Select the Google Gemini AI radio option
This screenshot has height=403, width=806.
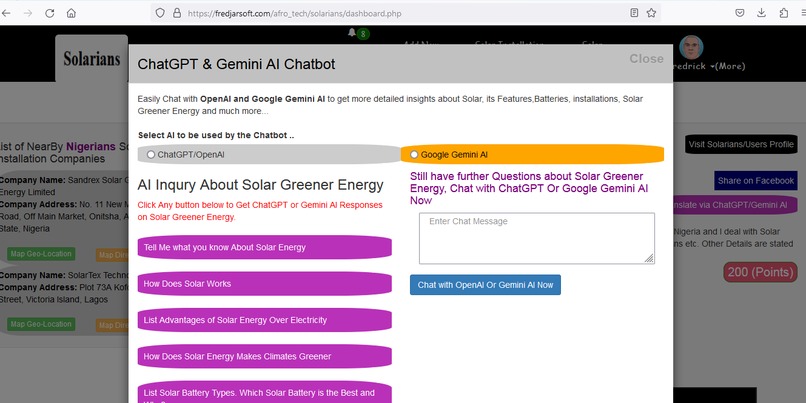tap(414, 154)
